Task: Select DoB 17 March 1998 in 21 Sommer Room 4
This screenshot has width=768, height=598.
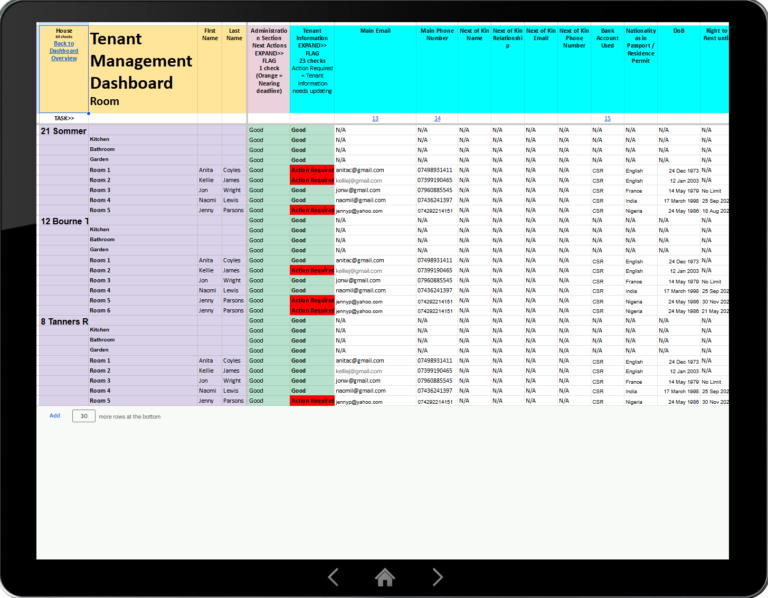Action: 678,201
